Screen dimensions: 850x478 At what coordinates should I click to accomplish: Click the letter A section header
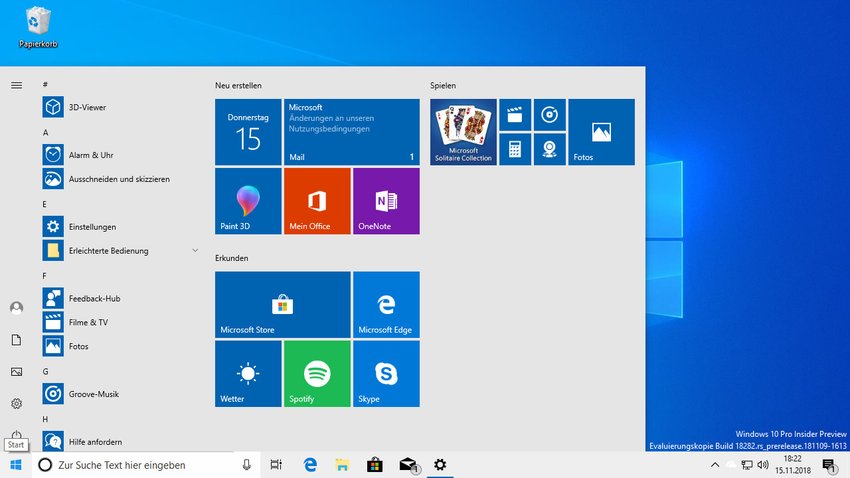tap(46, 132)
